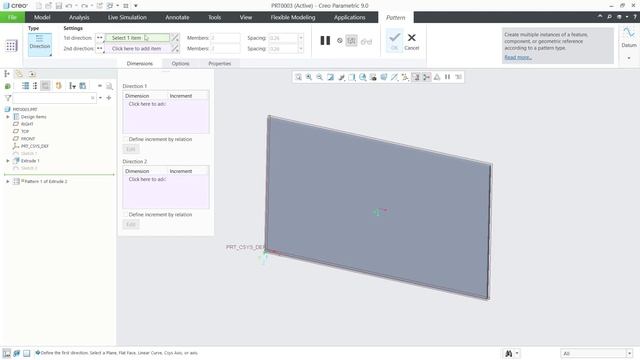Toggle the annotation display triangle icon
The width and height of the screenshot is (640, 360).
[437, 77]
